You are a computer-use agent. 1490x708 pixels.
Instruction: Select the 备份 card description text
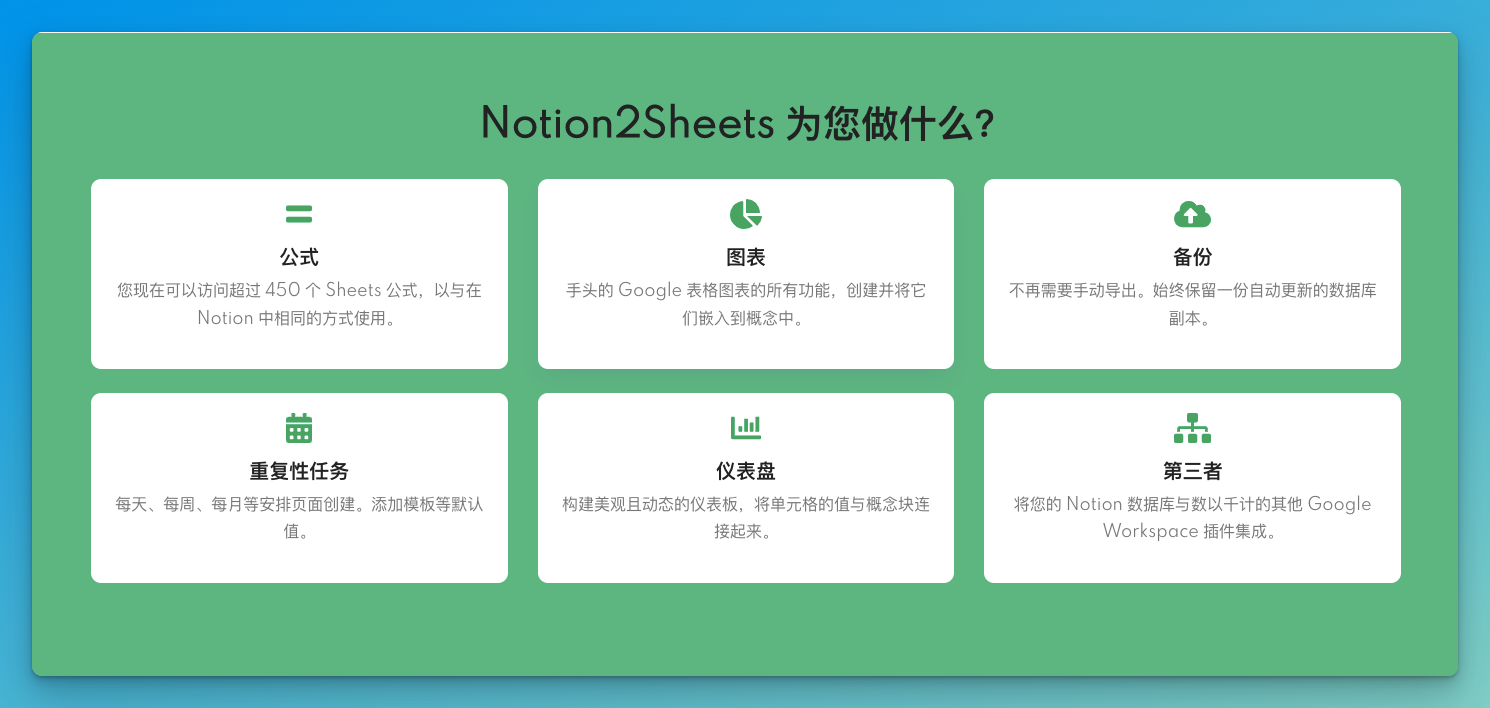[1192, 304]
